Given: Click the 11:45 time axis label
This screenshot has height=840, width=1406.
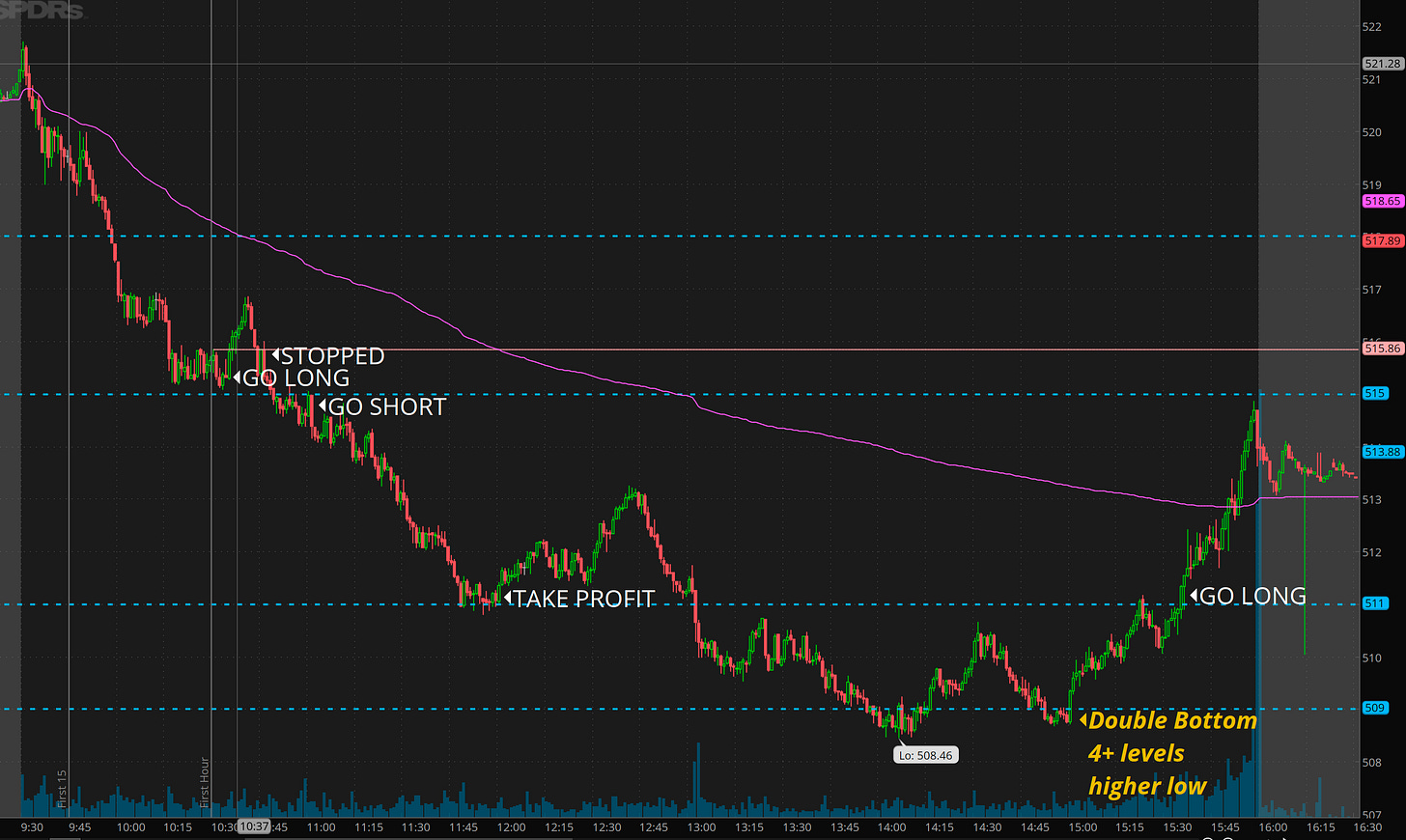Looking at the screenshot, I should [x=464, y=827].
